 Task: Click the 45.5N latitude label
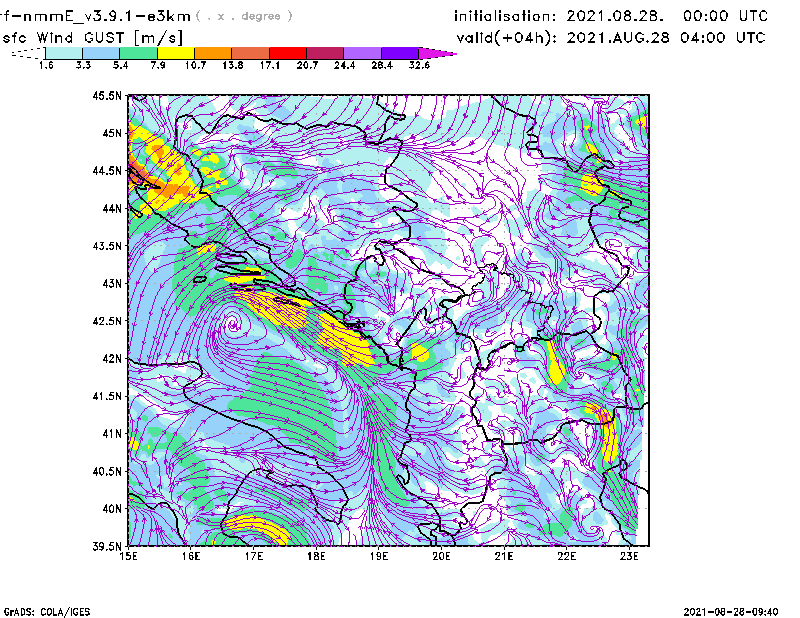107,95
